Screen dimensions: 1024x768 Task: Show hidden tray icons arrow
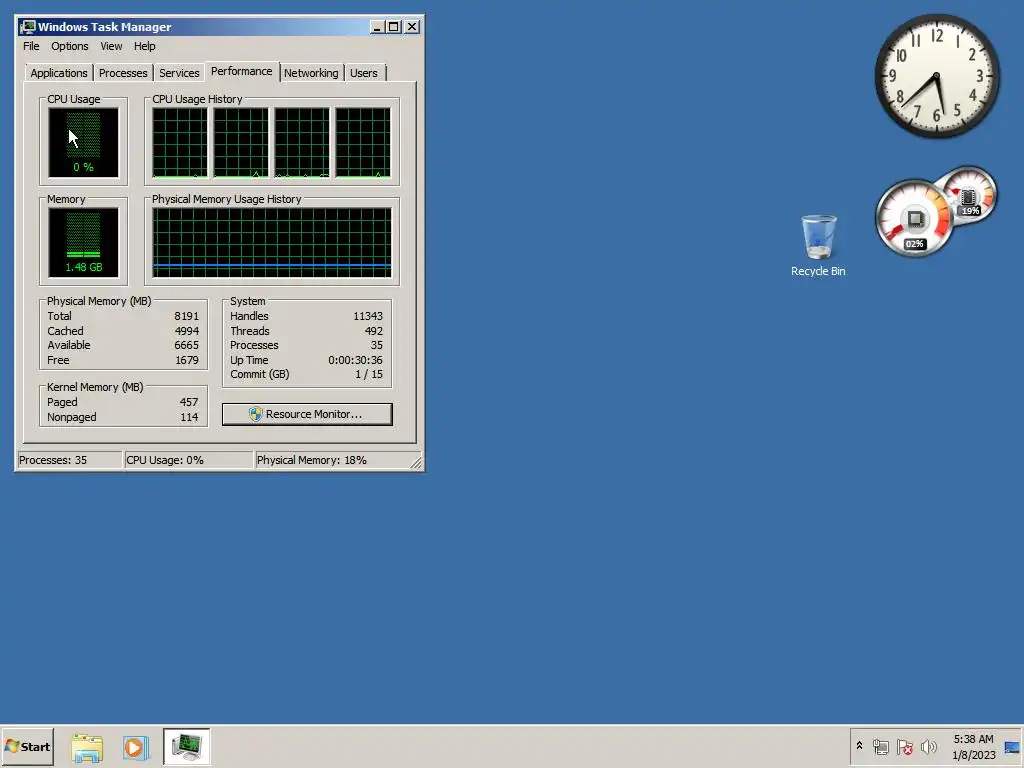pyautogui.click(x=859, y=746)
